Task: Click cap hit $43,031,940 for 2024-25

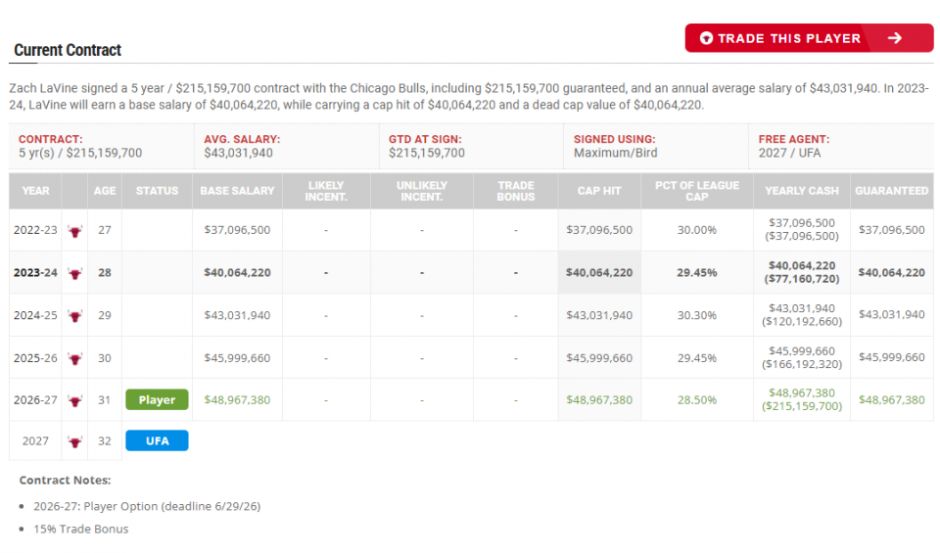Action: click(x=599, y=315)
